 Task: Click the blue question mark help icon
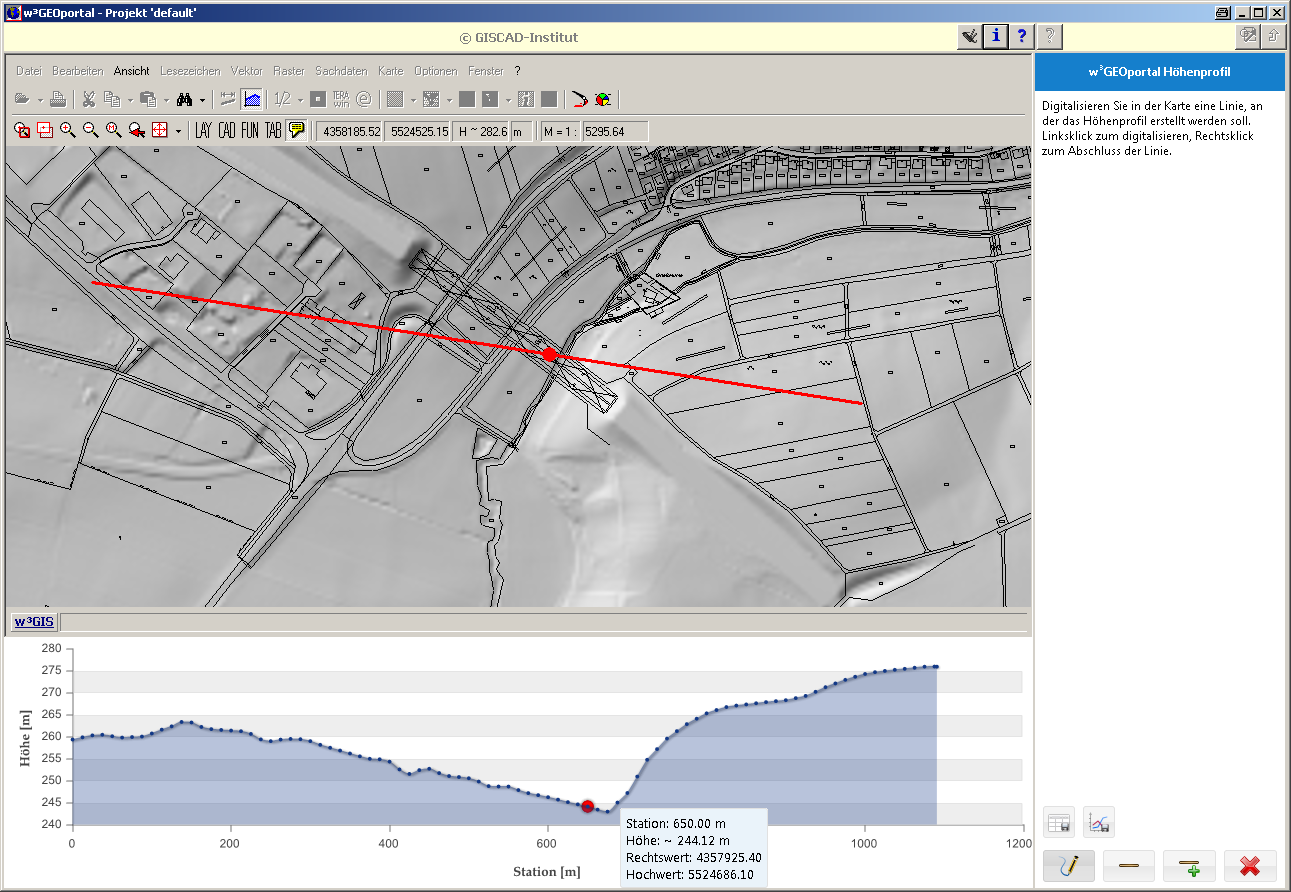tap(1021, 37)
